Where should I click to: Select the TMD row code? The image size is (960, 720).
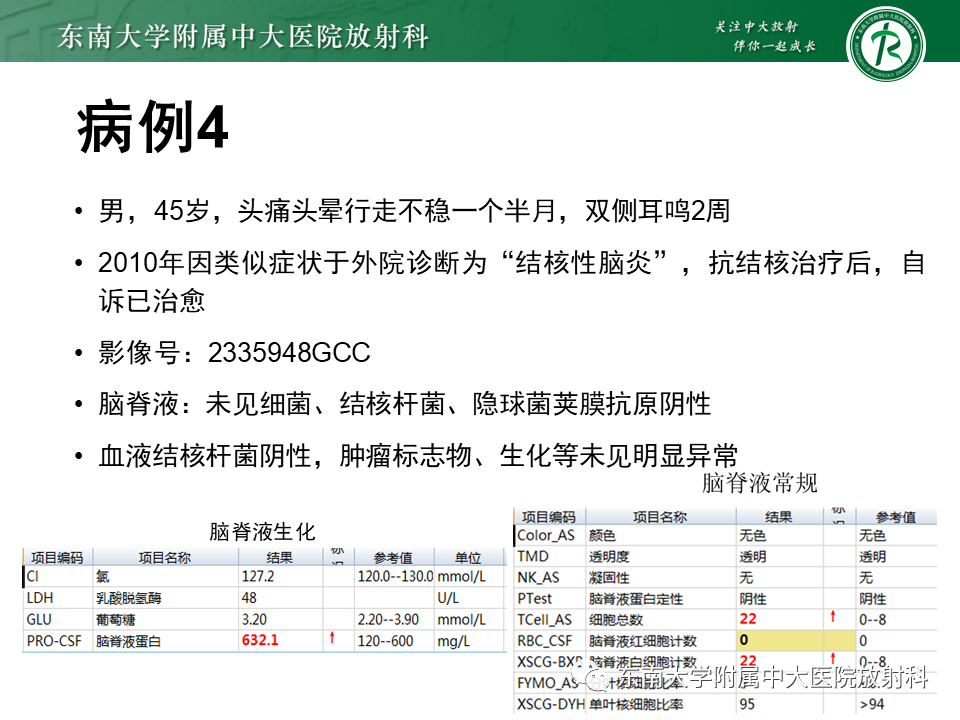533,556
